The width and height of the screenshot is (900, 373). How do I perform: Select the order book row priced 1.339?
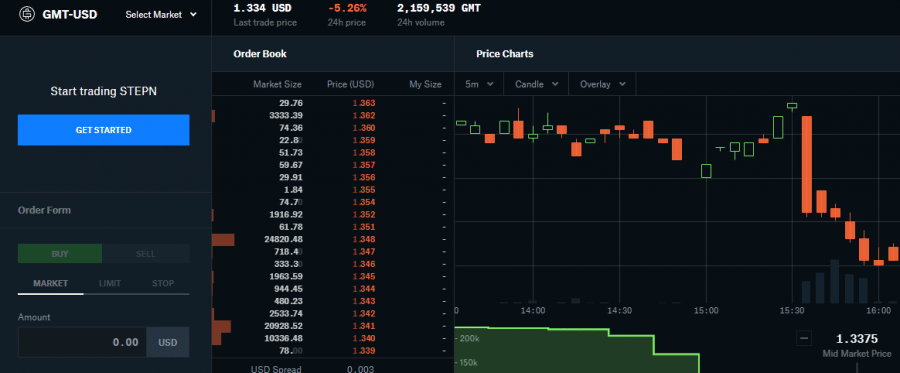coord(333,351)
